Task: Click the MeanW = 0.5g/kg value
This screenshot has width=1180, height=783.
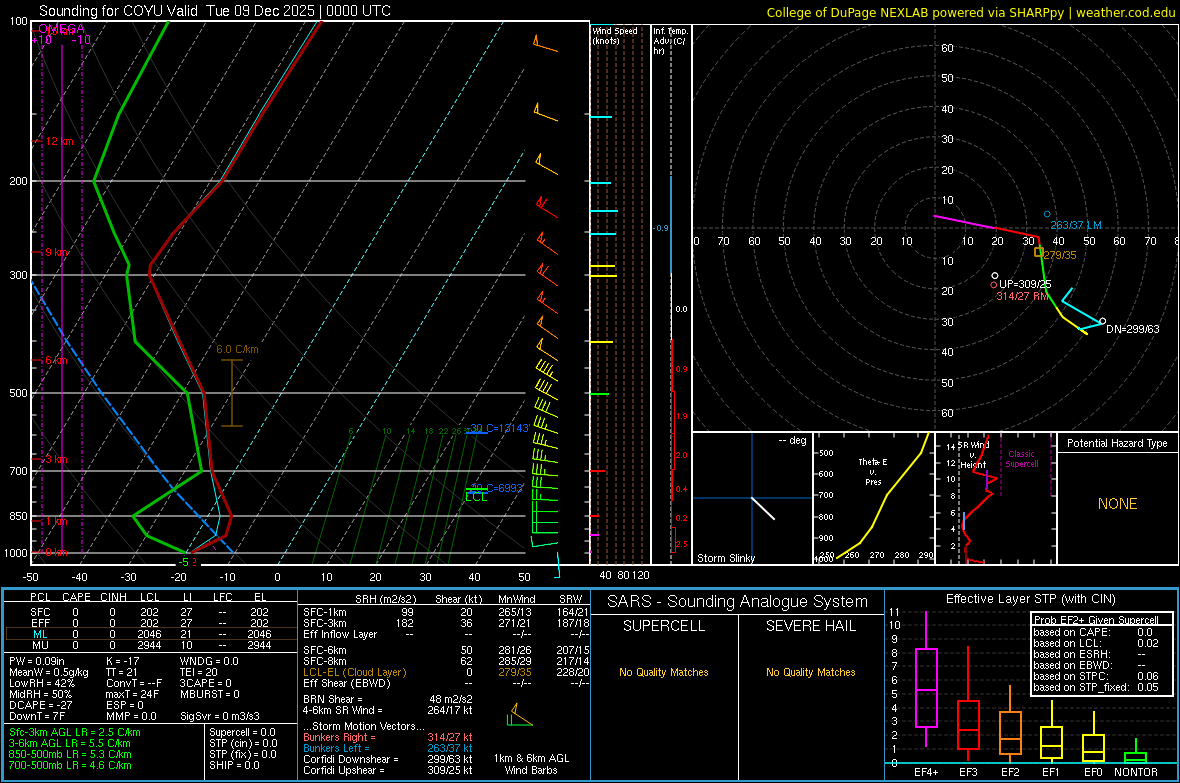Action: click(49, 672)
